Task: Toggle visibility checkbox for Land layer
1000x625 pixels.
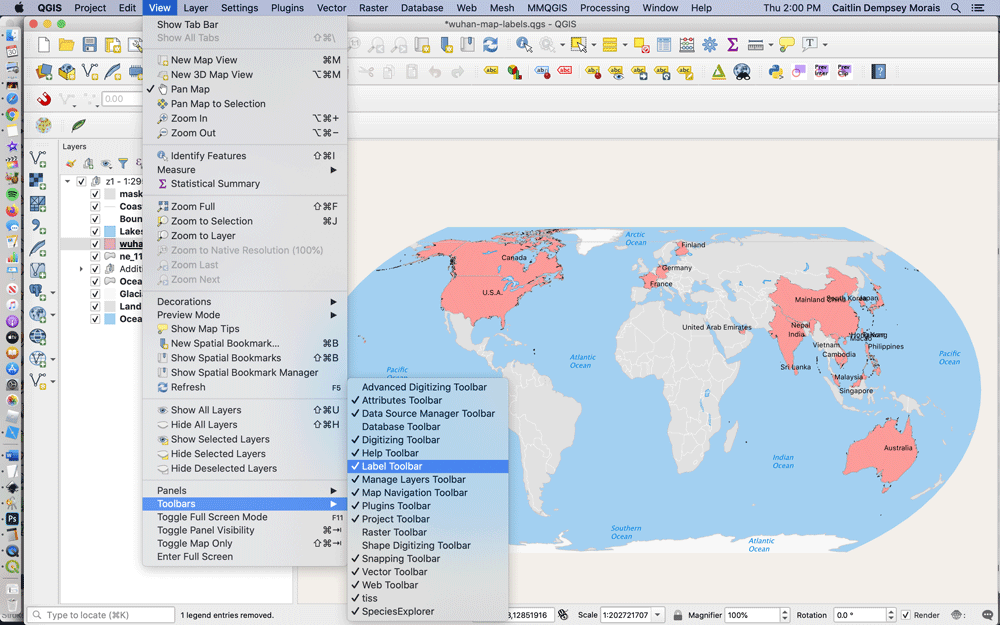Action: click(x=95, y=306)
